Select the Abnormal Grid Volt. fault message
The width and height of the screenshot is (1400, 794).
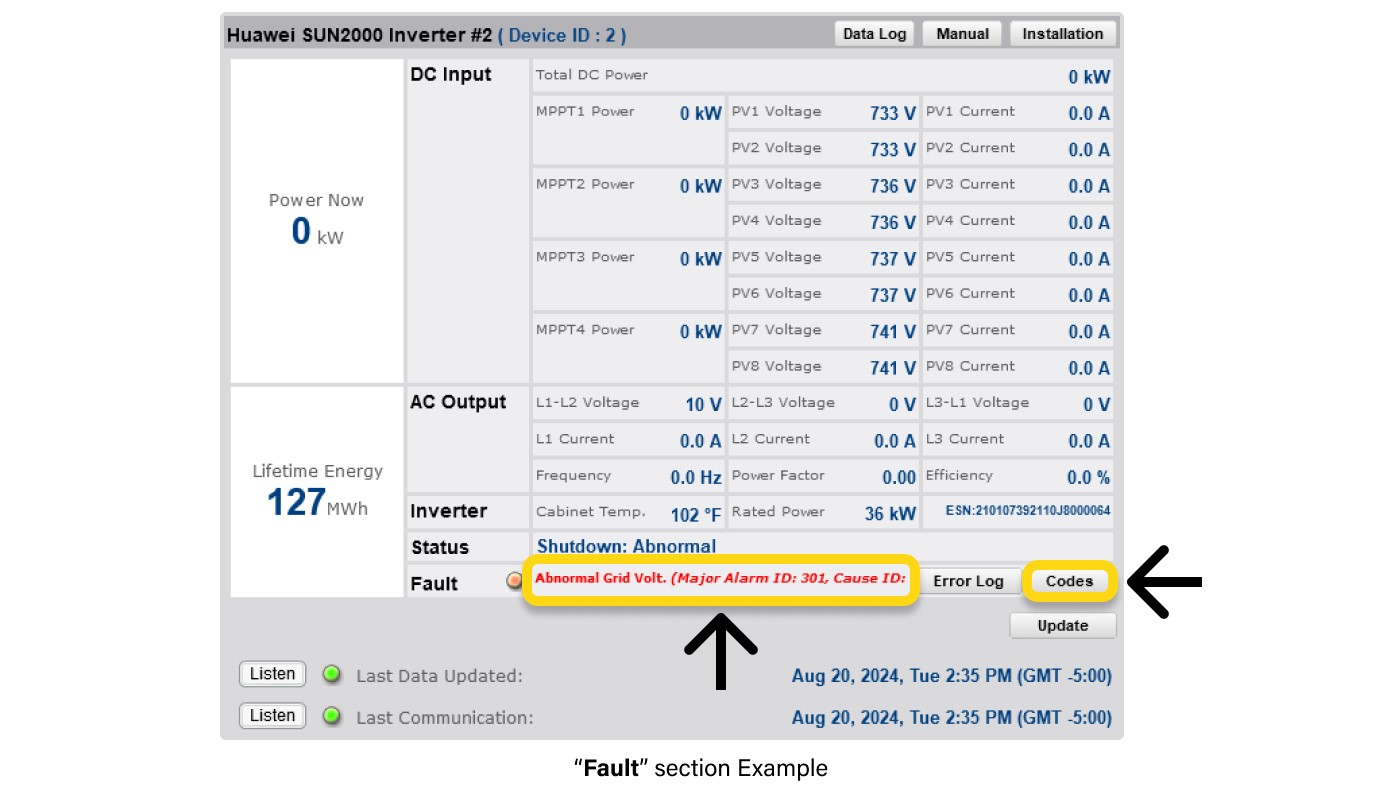pyautogui.click(x=720, y=578)
